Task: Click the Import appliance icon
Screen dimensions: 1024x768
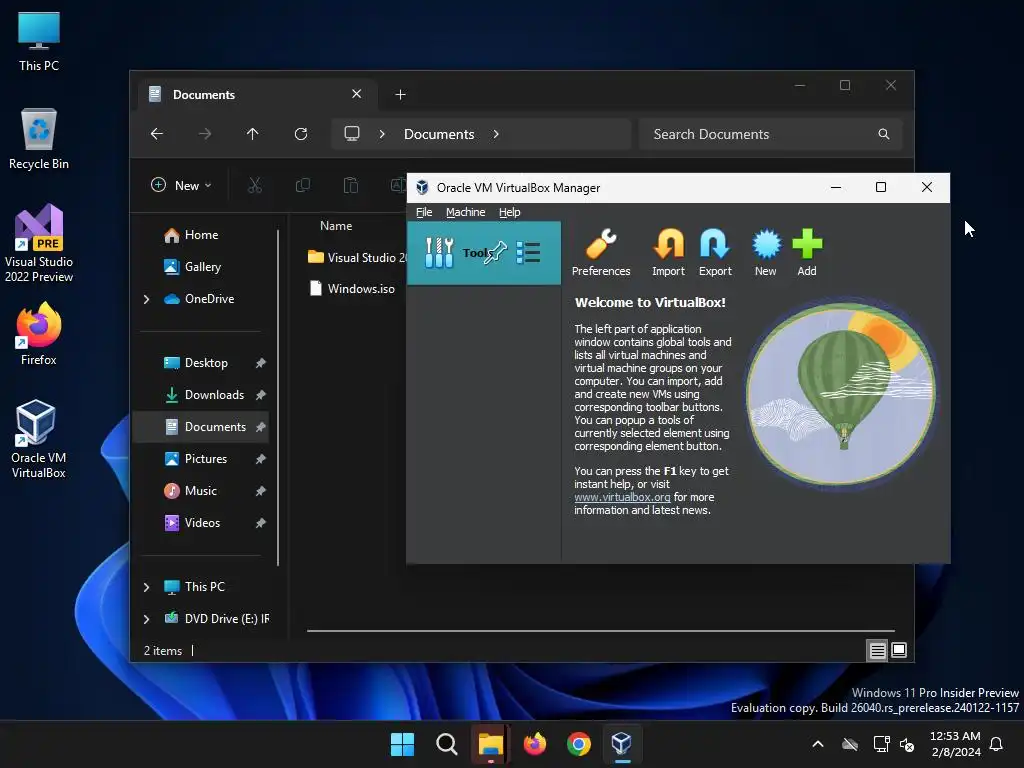Action: (668, 252)
